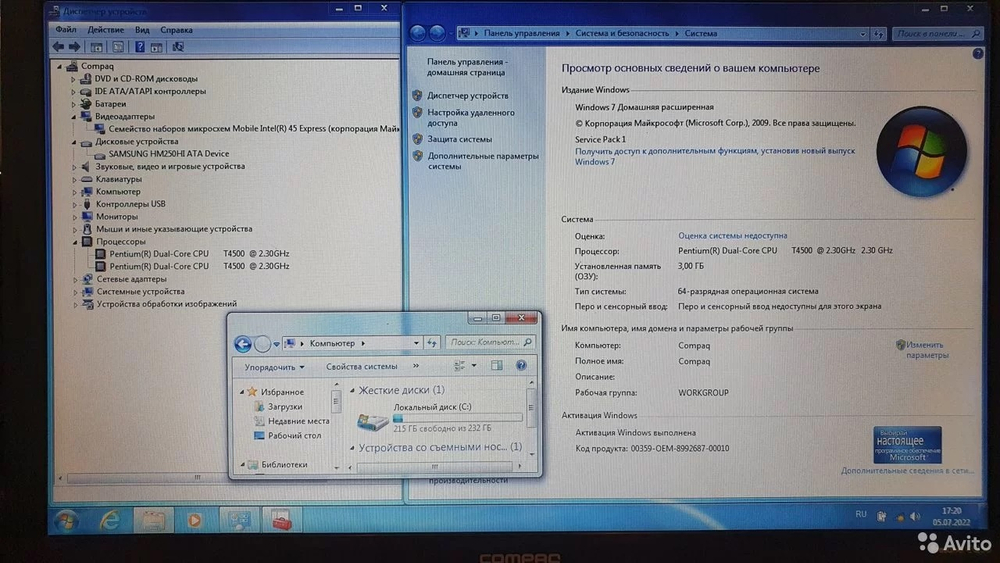Viewport: 1000px width, 563px height.
Task: Open Windows Media Player from taskbar
Action: (x=194, y=521)
